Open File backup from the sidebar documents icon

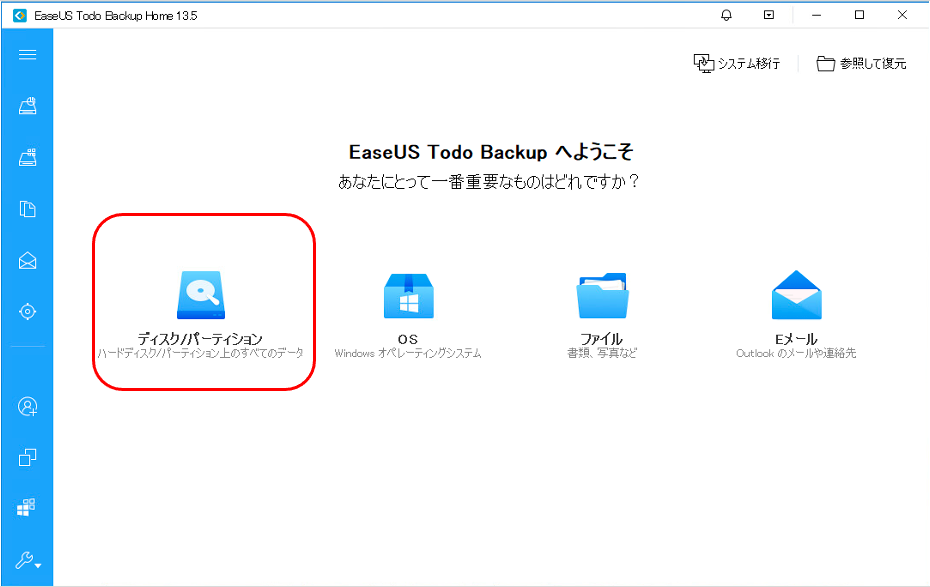pyautogui.click(x=27, y=209)
